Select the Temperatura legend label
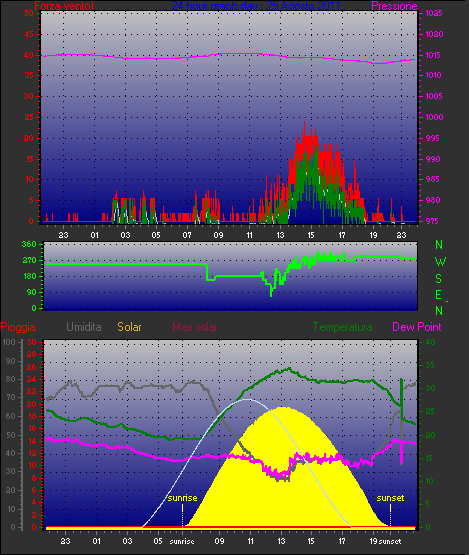 pos(342,327)
